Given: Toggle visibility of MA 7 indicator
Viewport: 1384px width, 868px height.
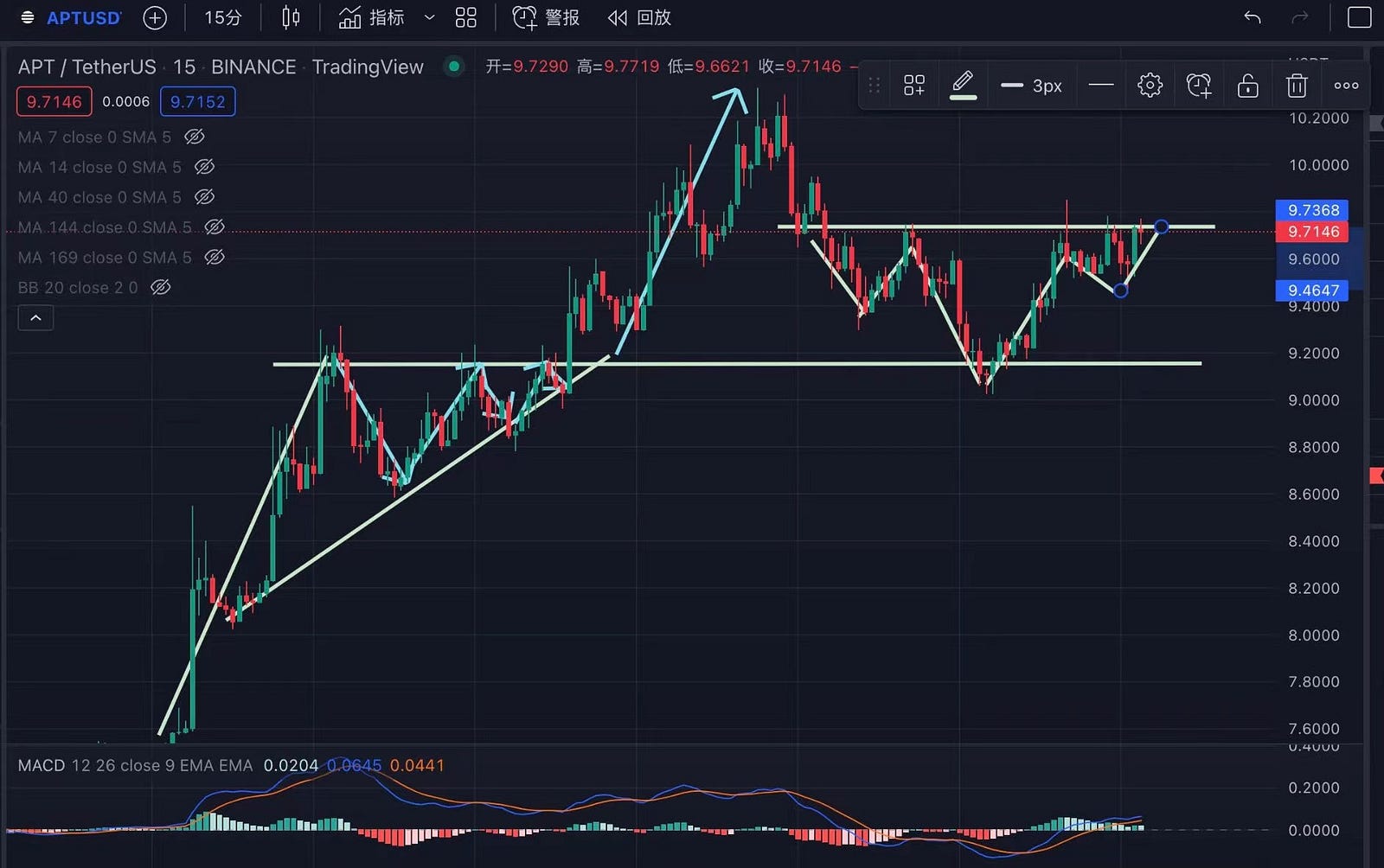Looking at the screenshot, I should pos(195,137).
